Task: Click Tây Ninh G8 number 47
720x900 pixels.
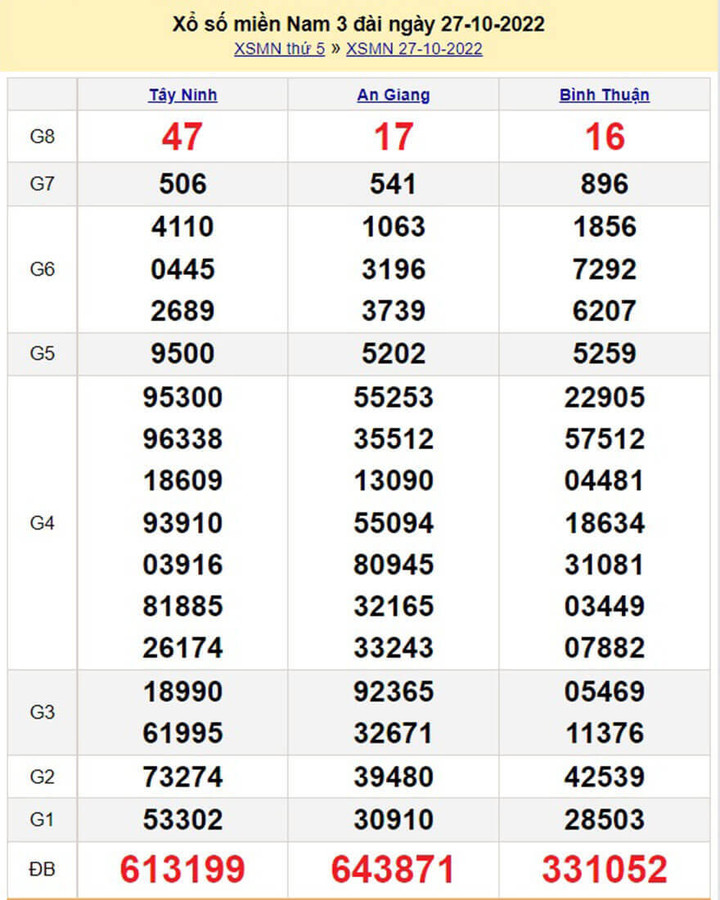Action: (x=182, y=137)
